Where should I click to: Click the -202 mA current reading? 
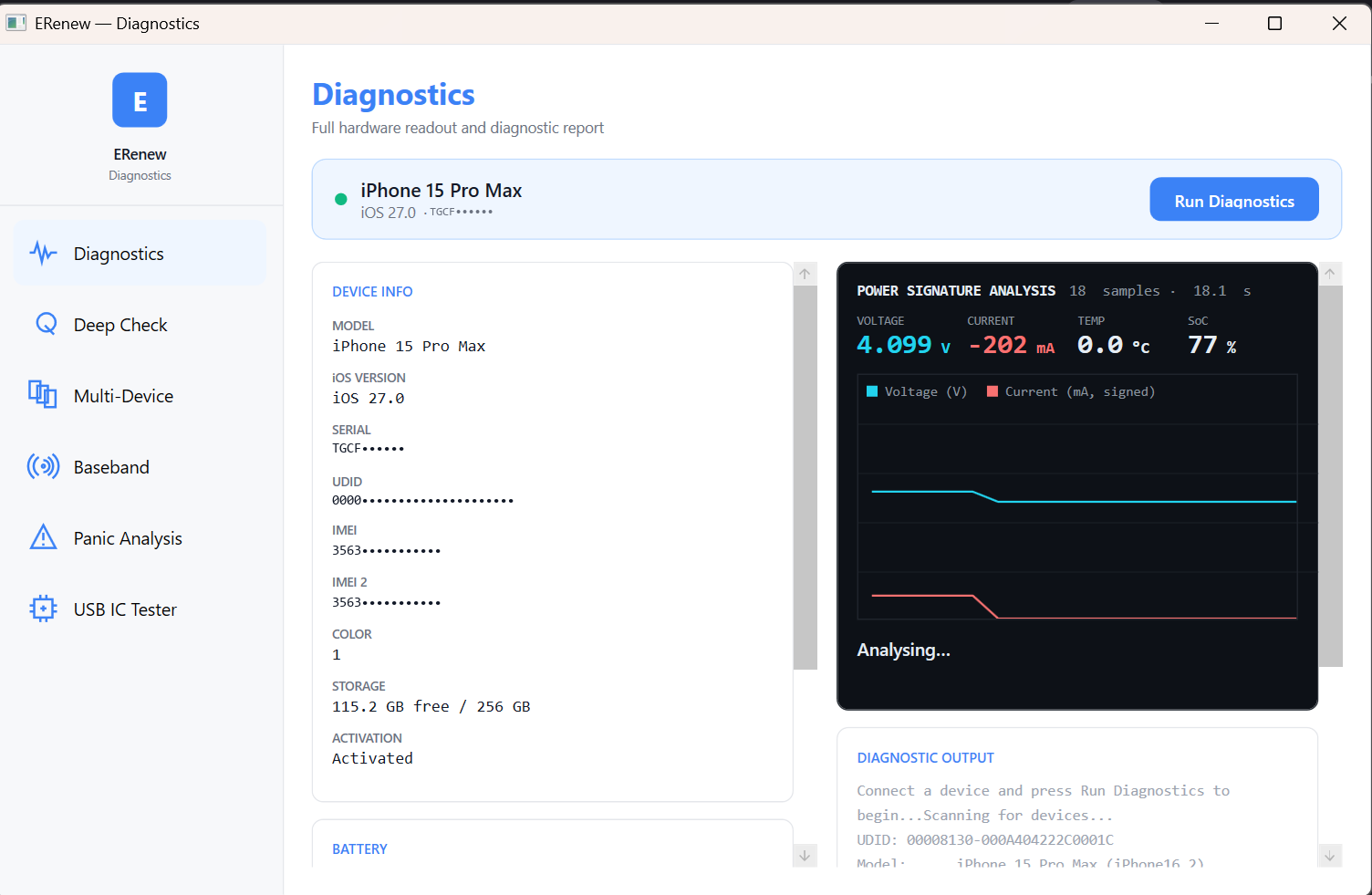coord(1011,345)
